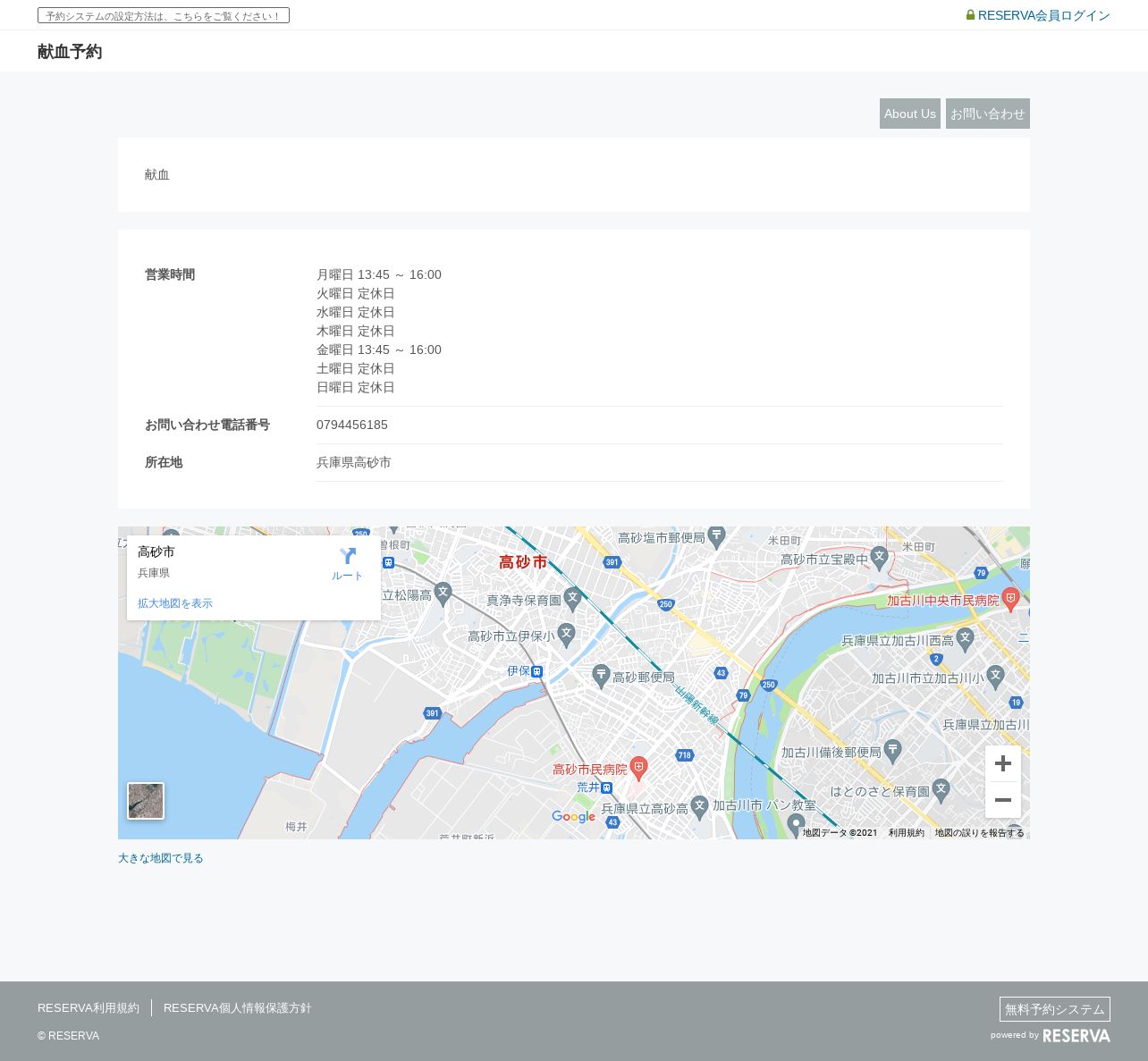Click the 無料予約システム button in the footer
Image resolution: width=1148 pixels, height=1061 pixels.
click(1054, 1009)
